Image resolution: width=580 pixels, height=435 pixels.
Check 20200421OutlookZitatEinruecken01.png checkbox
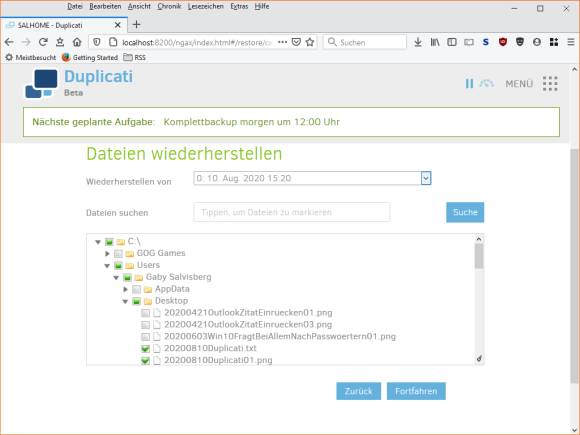coord(146,313)
